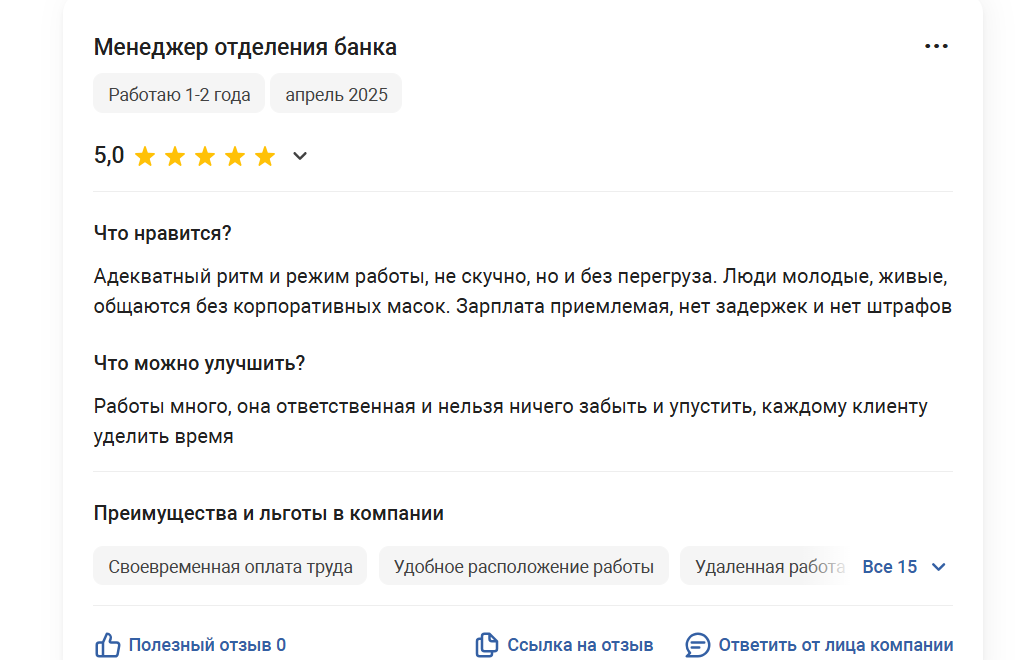Click the thumbs-up helpful icon

(107, 645)
